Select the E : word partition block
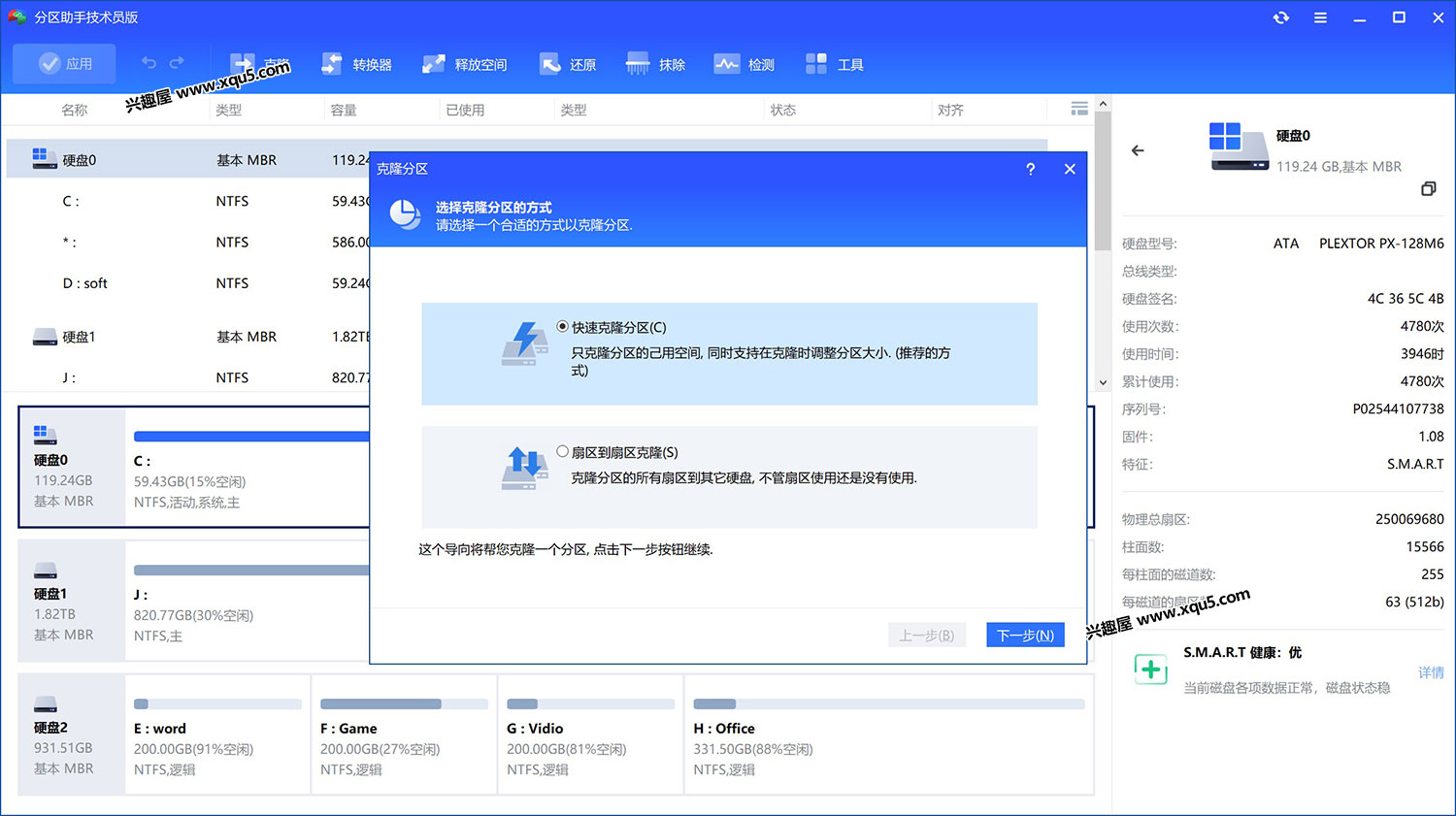Viewport: 1456px width, 816px height. pos(217,734)
